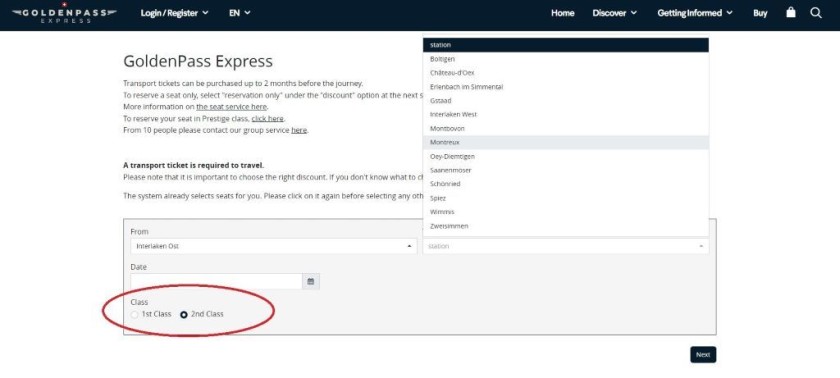Open the From station dropdown Interlaken Ost
Screen dimensions: 840x378
(x=273, y=246)
